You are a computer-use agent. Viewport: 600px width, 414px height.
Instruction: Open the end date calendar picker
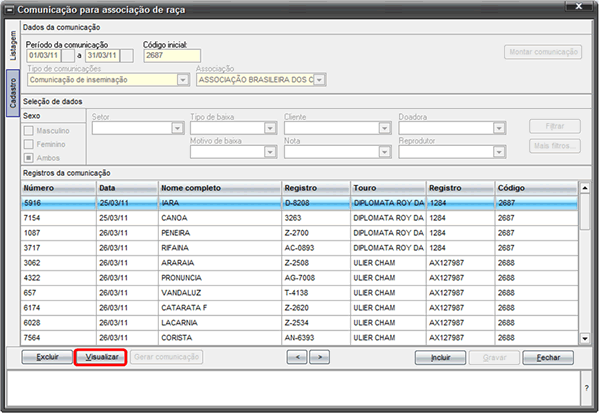[127, 56]
